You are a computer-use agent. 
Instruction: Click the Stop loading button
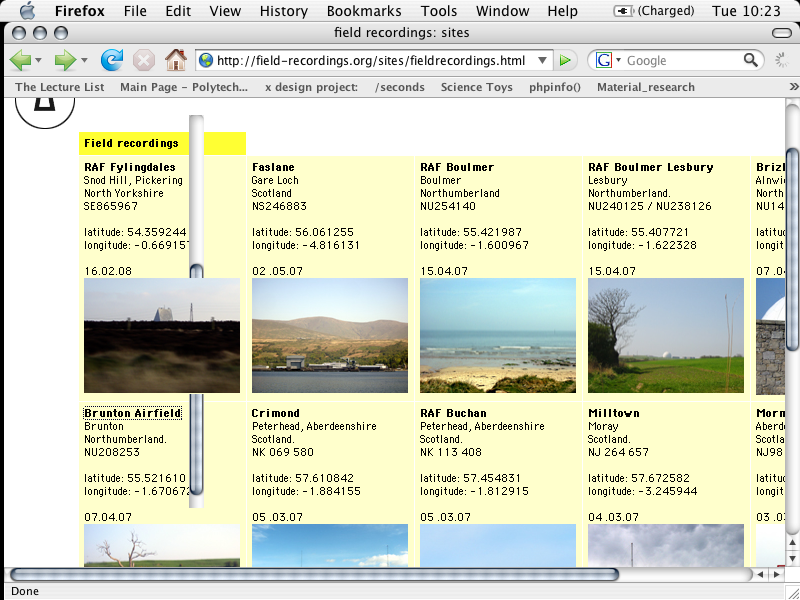coord(144,61)
